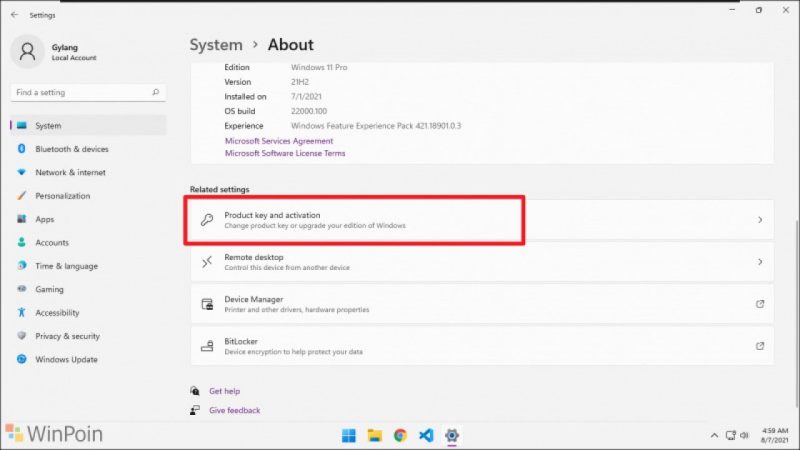This screenshot has height=450, width=800.
Task: Open Network & internet settings
Action: coord(88,172)
